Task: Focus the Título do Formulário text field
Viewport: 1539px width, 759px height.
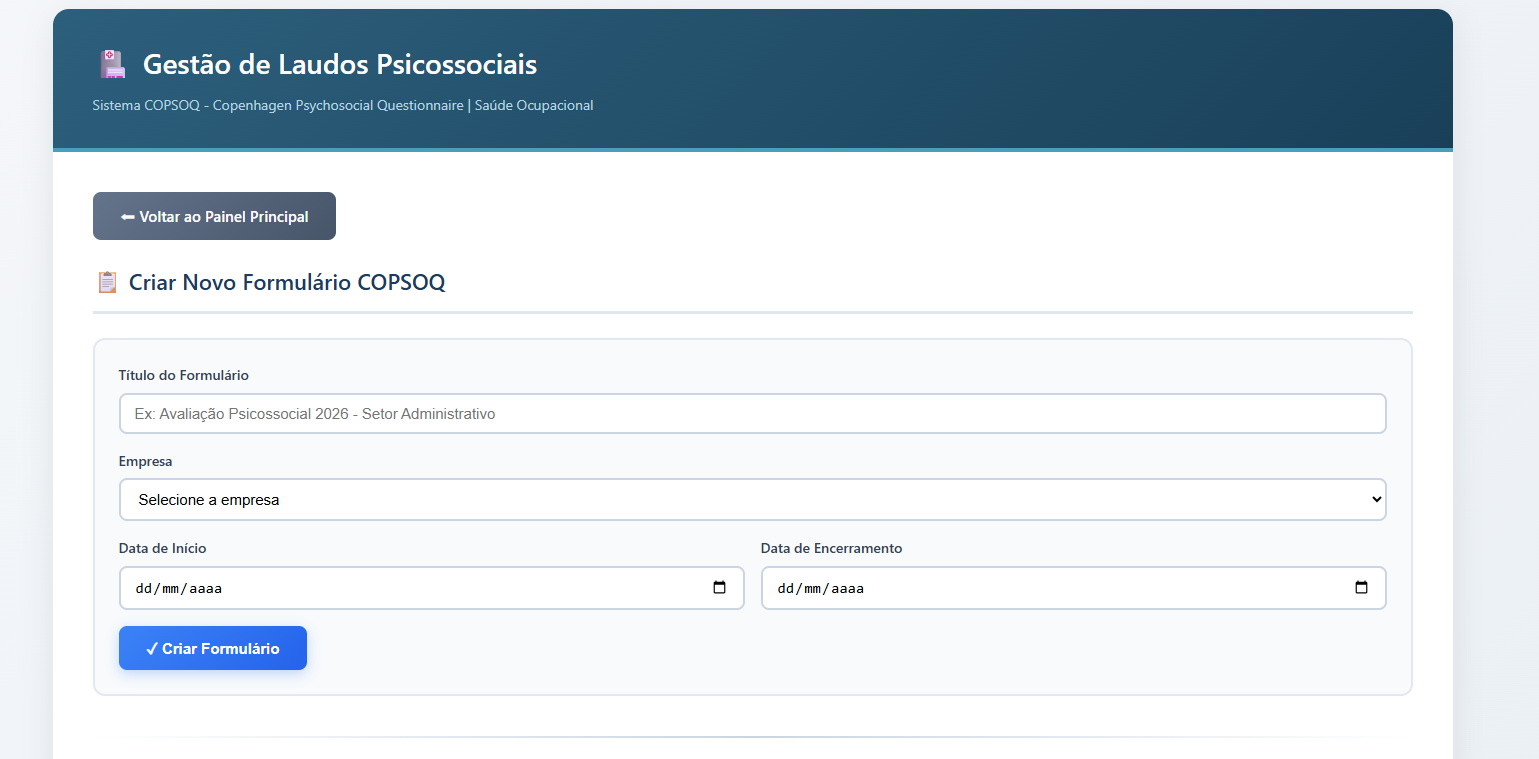Action: [752, 413]
